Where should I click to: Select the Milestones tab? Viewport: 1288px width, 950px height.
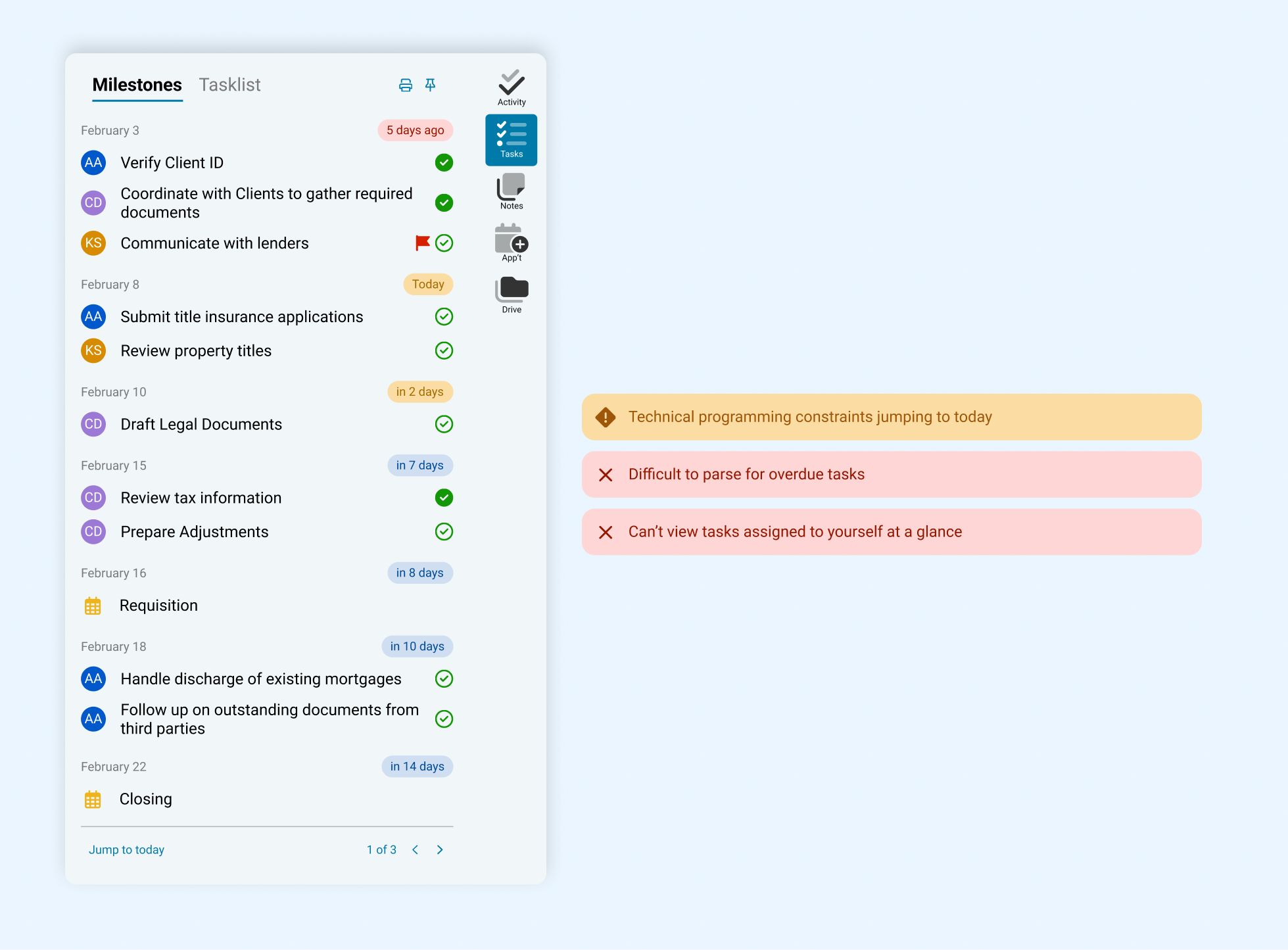(x=137, y=85)
